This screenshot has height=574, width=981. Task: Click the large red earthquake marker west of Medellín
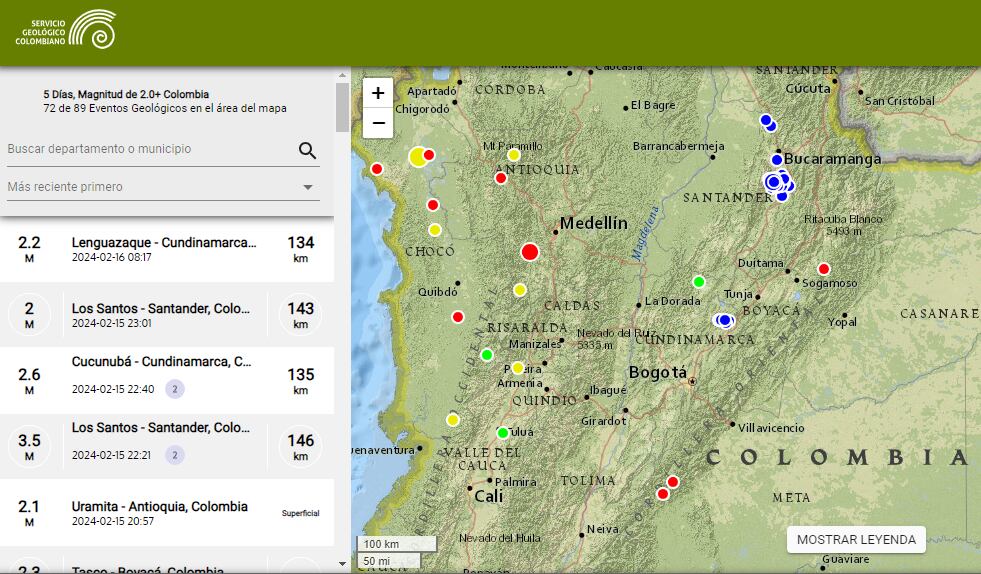coord(530,252)
